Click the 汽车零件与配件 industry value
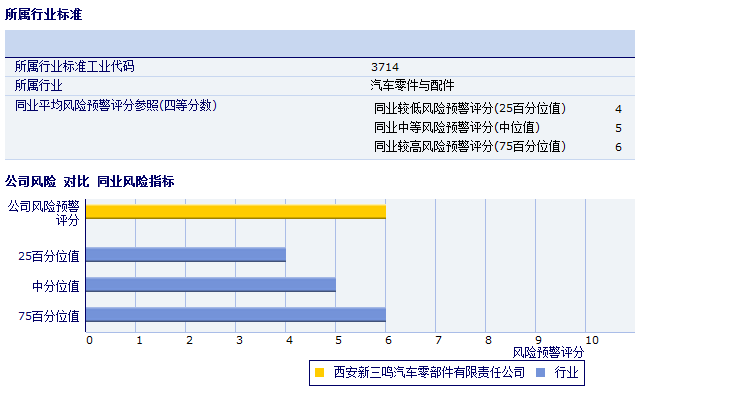This screenshot has height=394, width=746. coord(412,86)
